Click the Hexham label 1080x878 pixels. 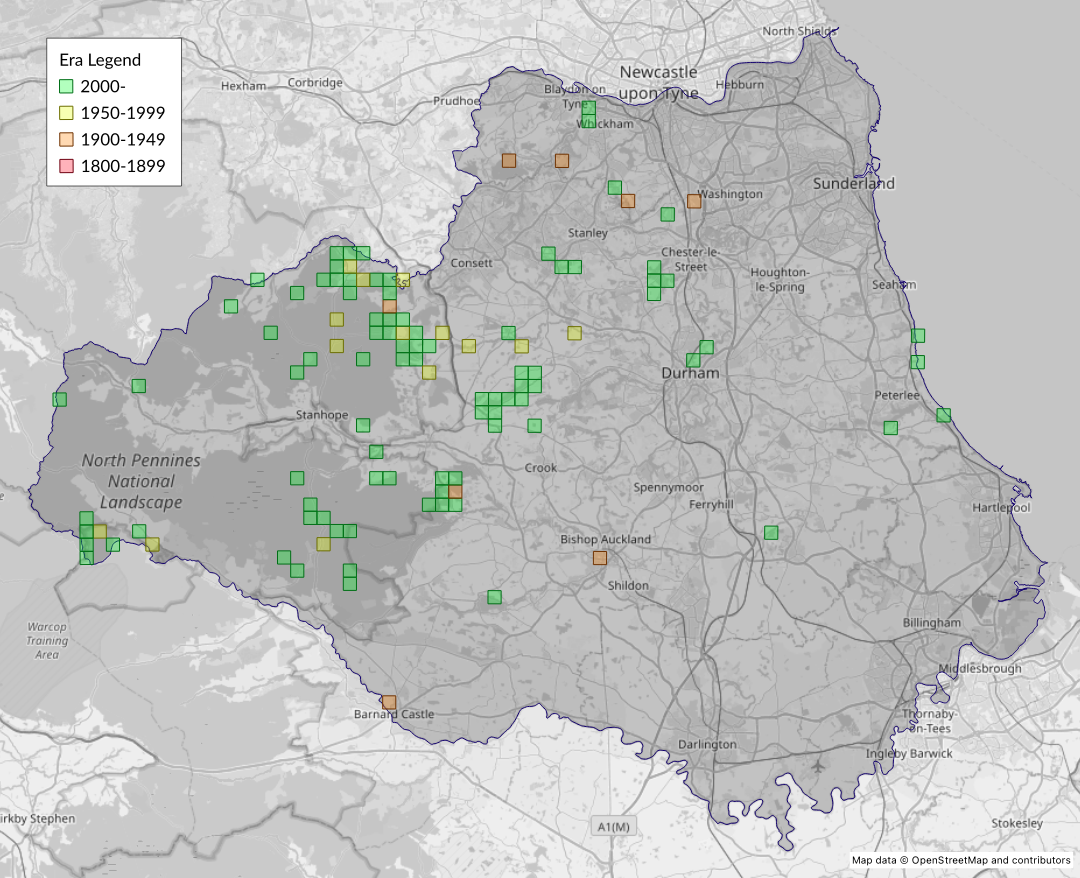pos(243,86)
